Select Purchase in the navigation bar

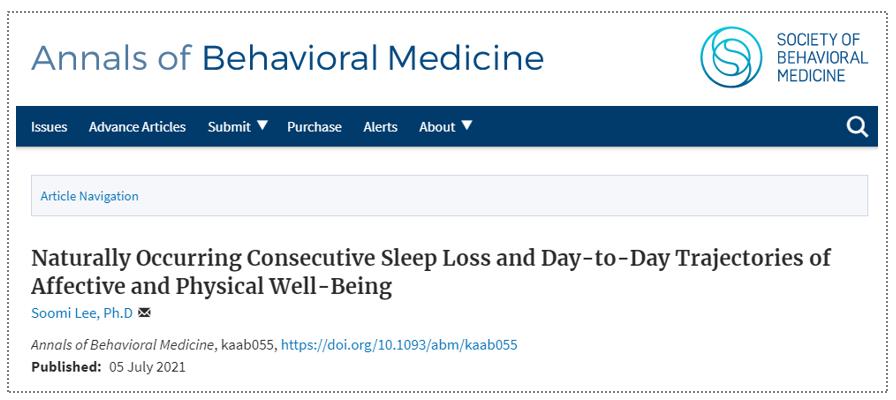click(x=314, y=127)
